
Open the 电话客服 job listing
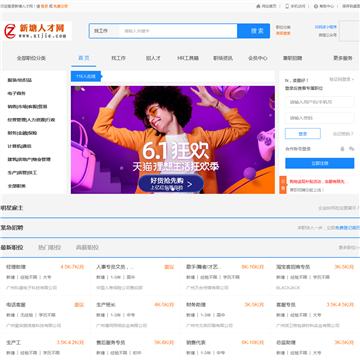[x=16, y=305]
